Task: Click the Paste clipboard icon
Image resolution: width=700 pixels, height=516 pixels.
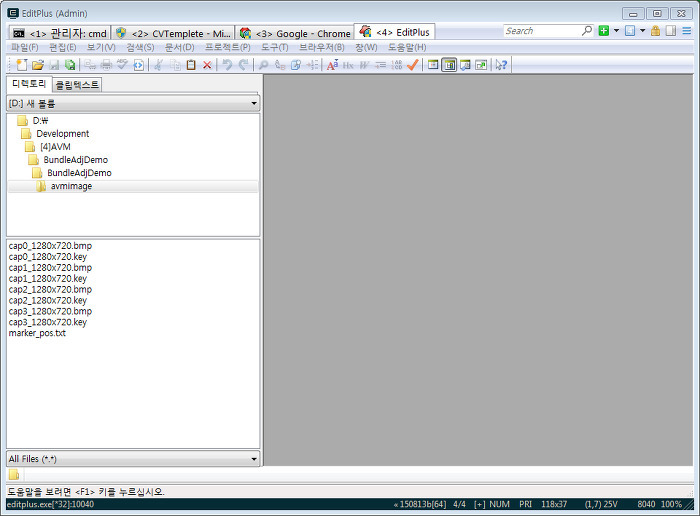Action: coord(191,65)
